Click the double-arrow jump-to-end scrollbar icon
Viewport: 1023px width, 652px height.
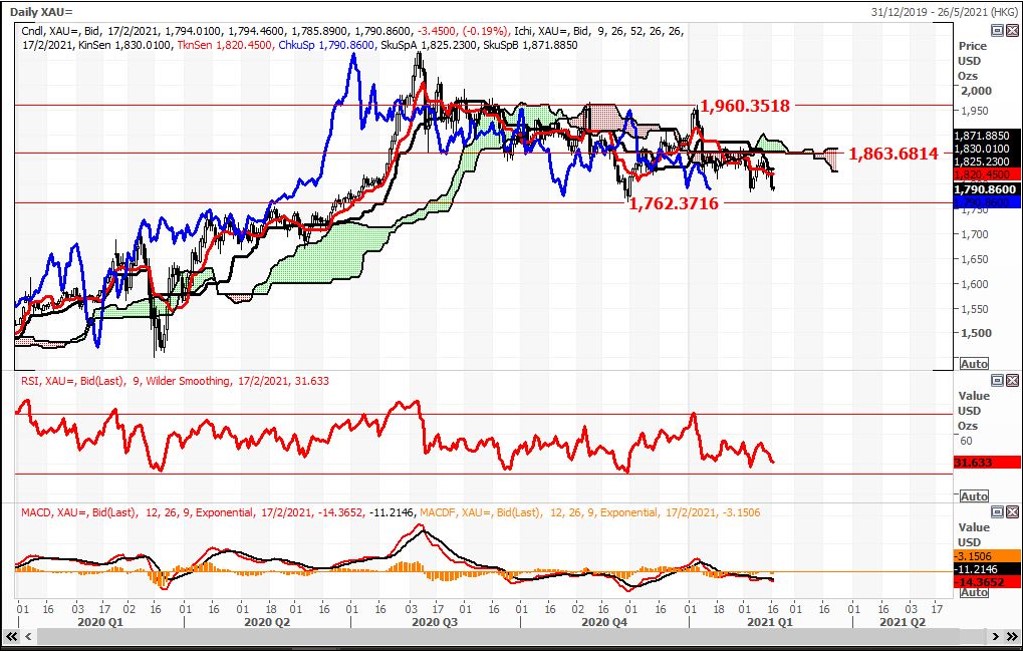coord(1012,637)
